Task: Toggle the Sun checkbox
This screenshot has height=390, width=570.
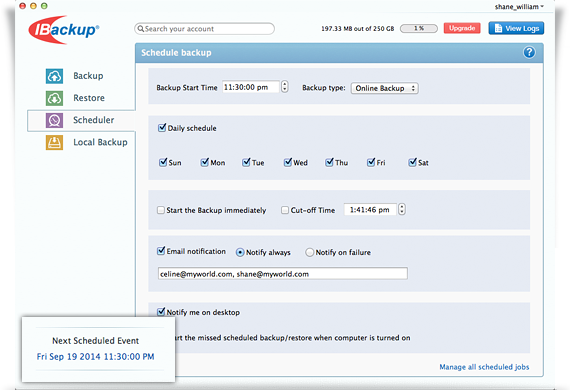Action: (x=163, y=162)
